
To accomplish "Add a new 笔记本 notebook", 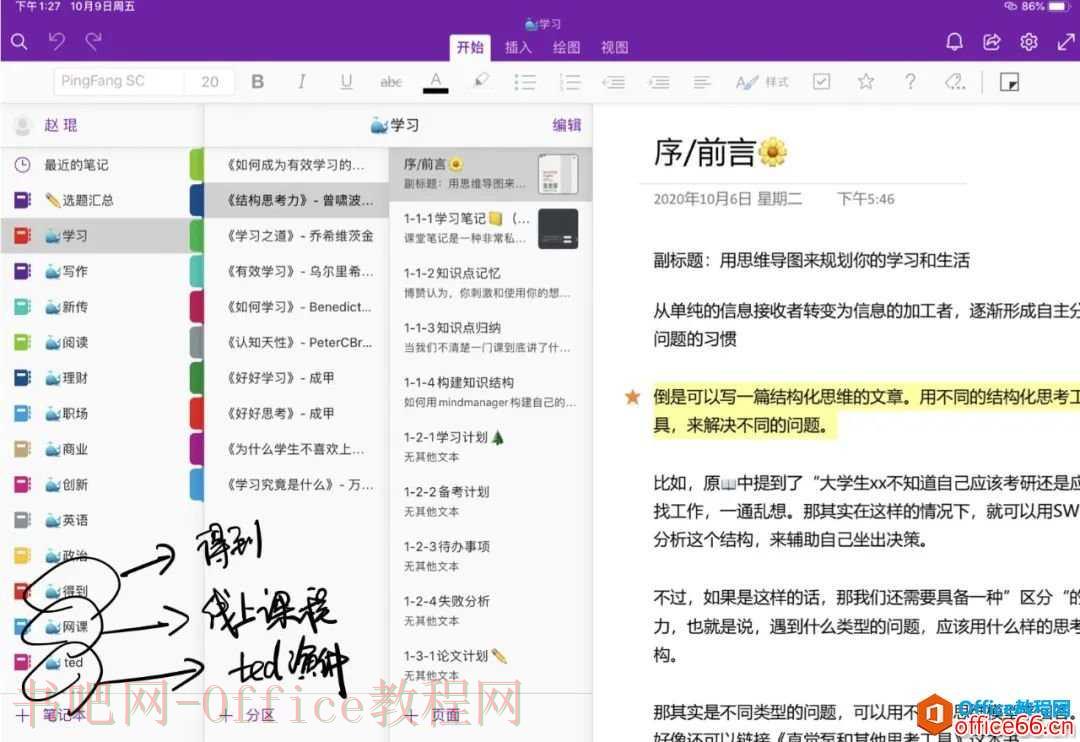I will point(51,715).
